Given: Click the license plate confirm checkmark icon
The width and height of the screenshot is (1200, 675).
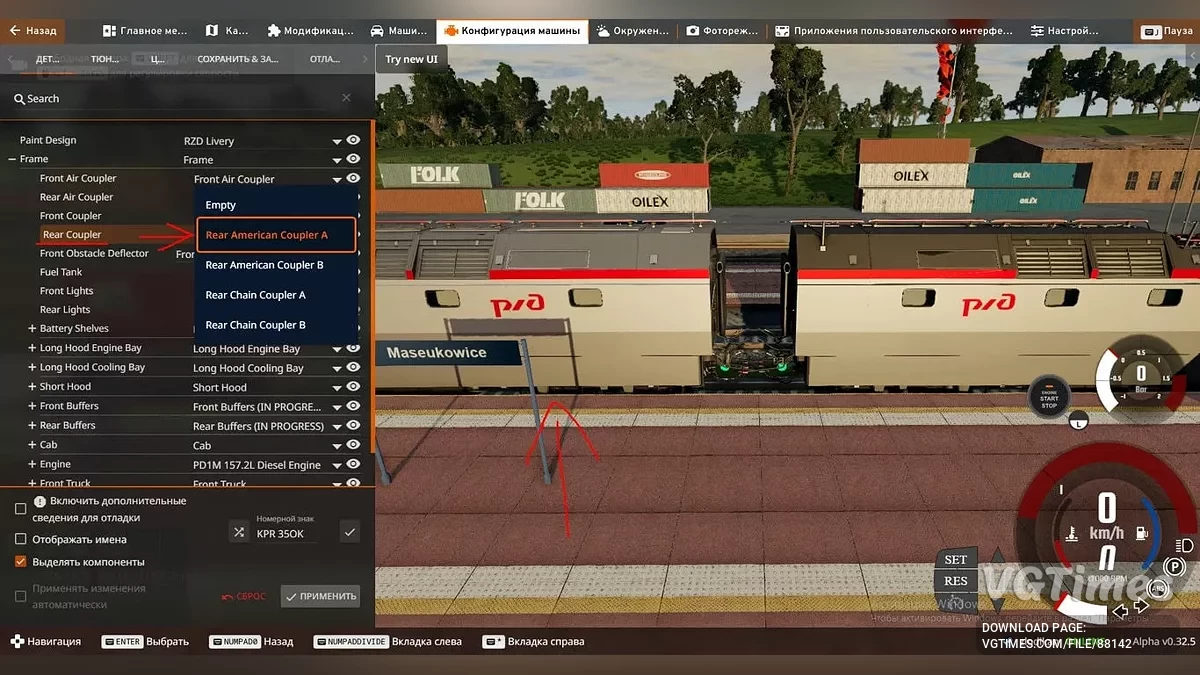Looking at the screenshot, I should click(349, 531).
